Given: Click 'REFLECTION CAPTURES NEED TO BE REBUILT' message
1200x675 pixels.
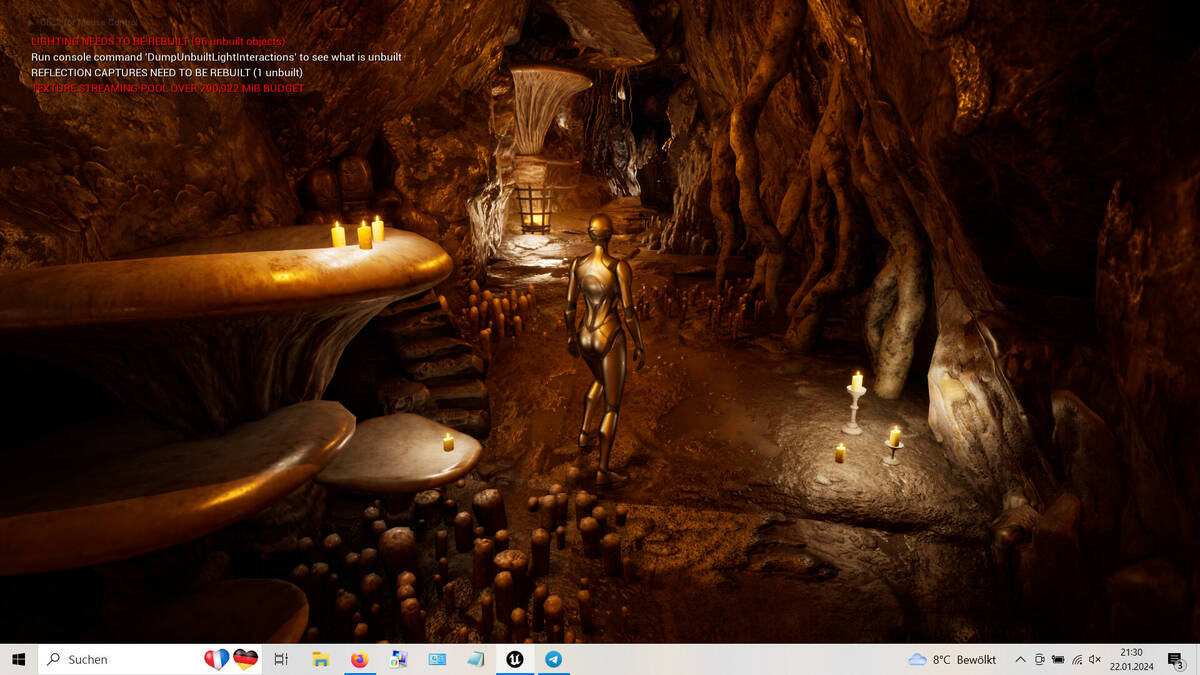Looking at the screenshot, I should [167, 72].
